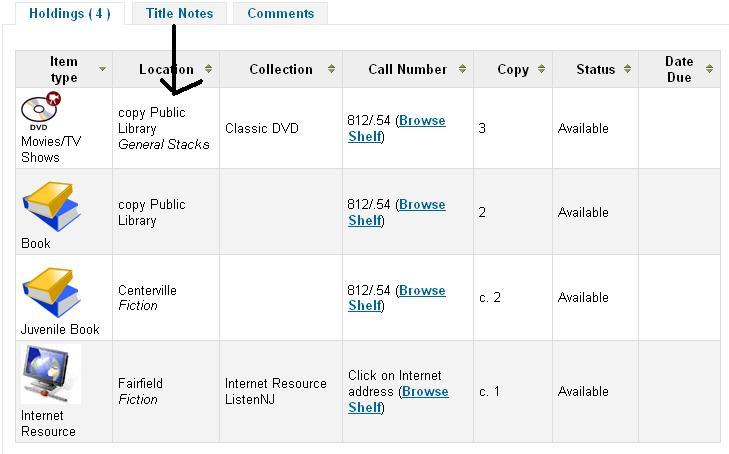
Task: Sort by Copy column arrows
Action: [x=541, y=69]
